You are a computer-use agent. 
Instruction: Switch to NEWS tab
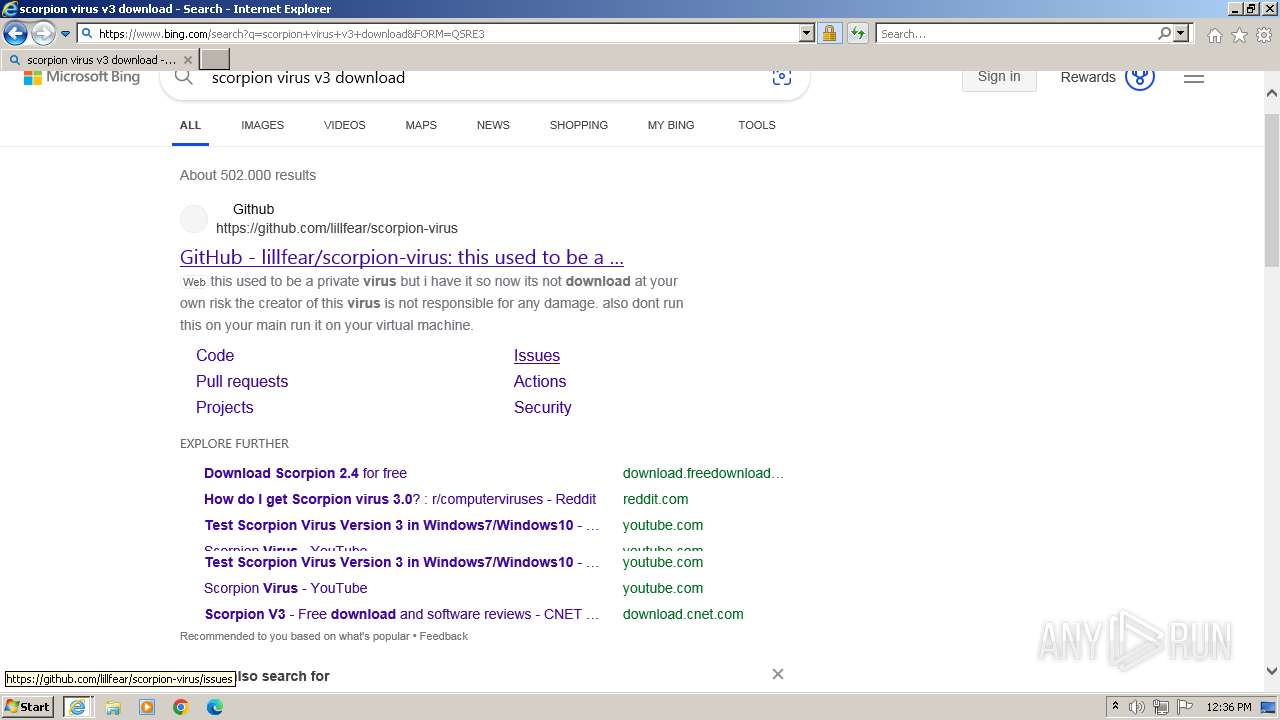[x=493, y=125]
